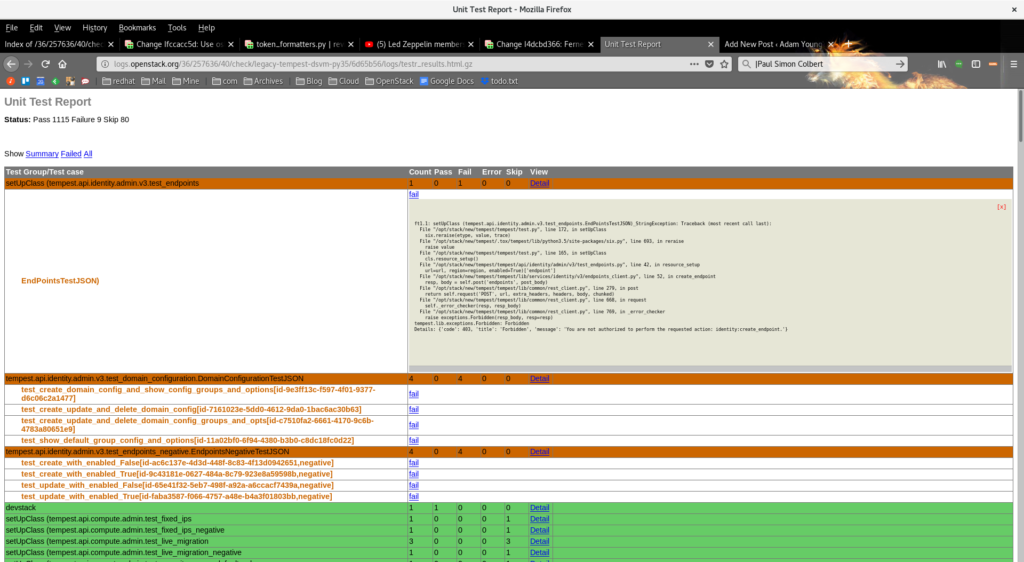1024x562 pixels.
Task: Click the address bar URL field
Action: 398,64
